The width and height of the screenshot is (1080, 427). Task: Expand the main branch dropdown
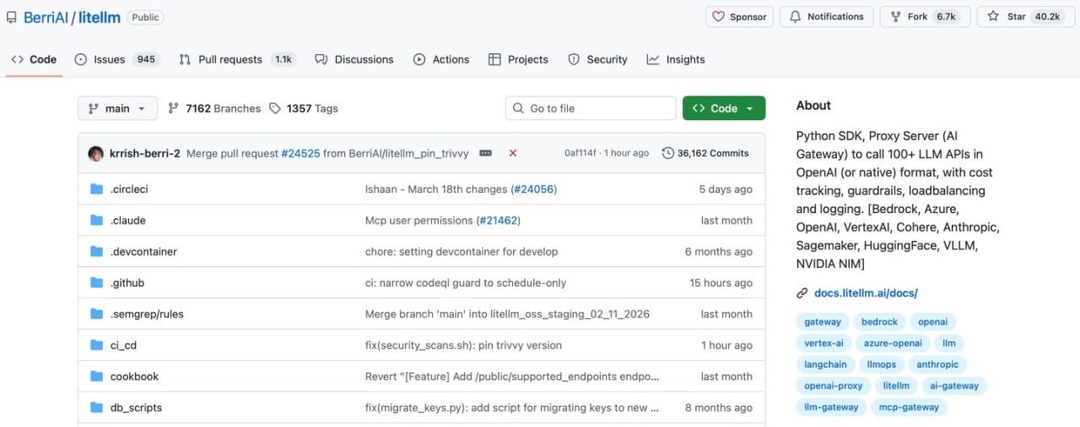click(x=117, y=108)
